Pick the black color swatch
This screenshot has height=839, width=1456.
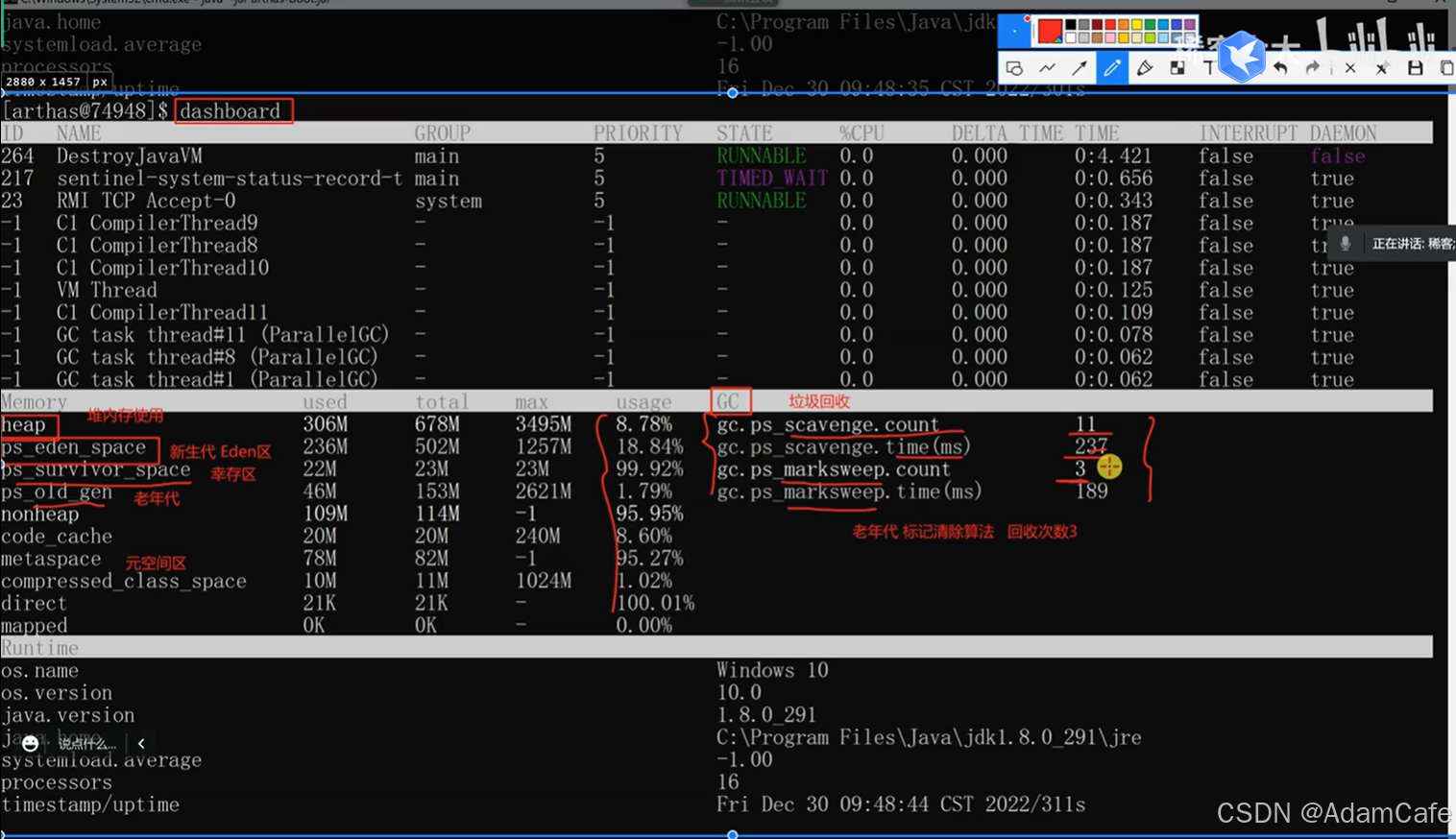pyautogui.click(x=1071, y=24)
